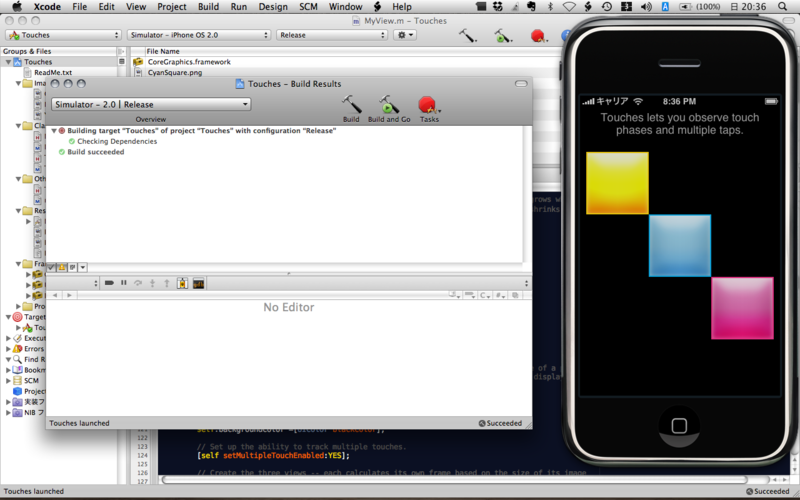800x500 pixels.
Task: Click the volume speaker icon
Action: click(x=646, y=7)
